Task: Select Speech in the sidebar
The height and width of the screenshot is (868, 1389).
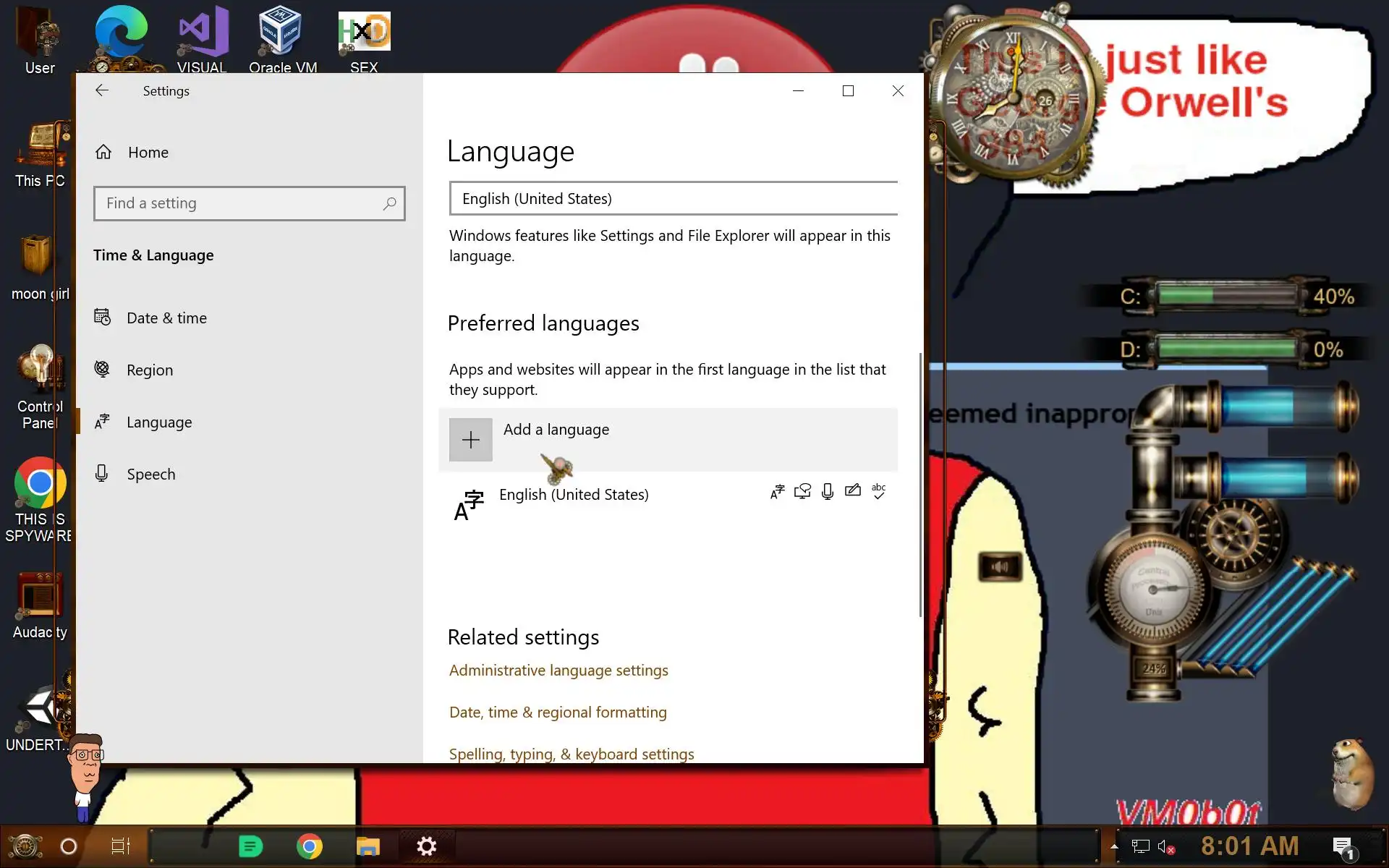Action: pos(150,474)
